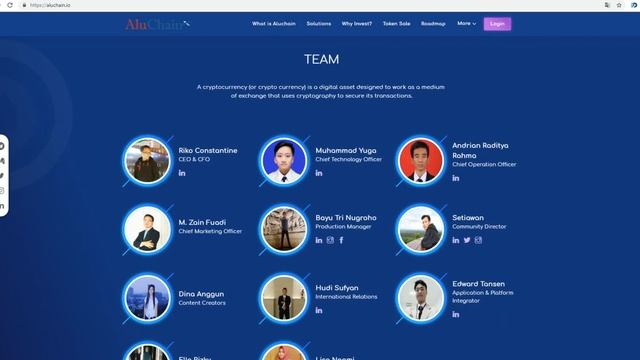The width and height of the screenshot is (640, 360).
Task: Click LinkedIn icon in side social bar
Action: coord(2,206)
